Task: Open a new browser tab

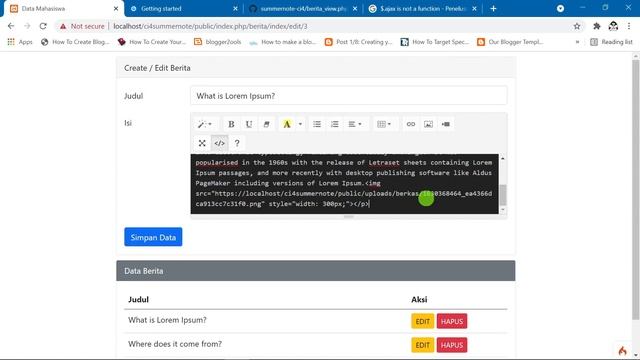Action: [493, 9]
